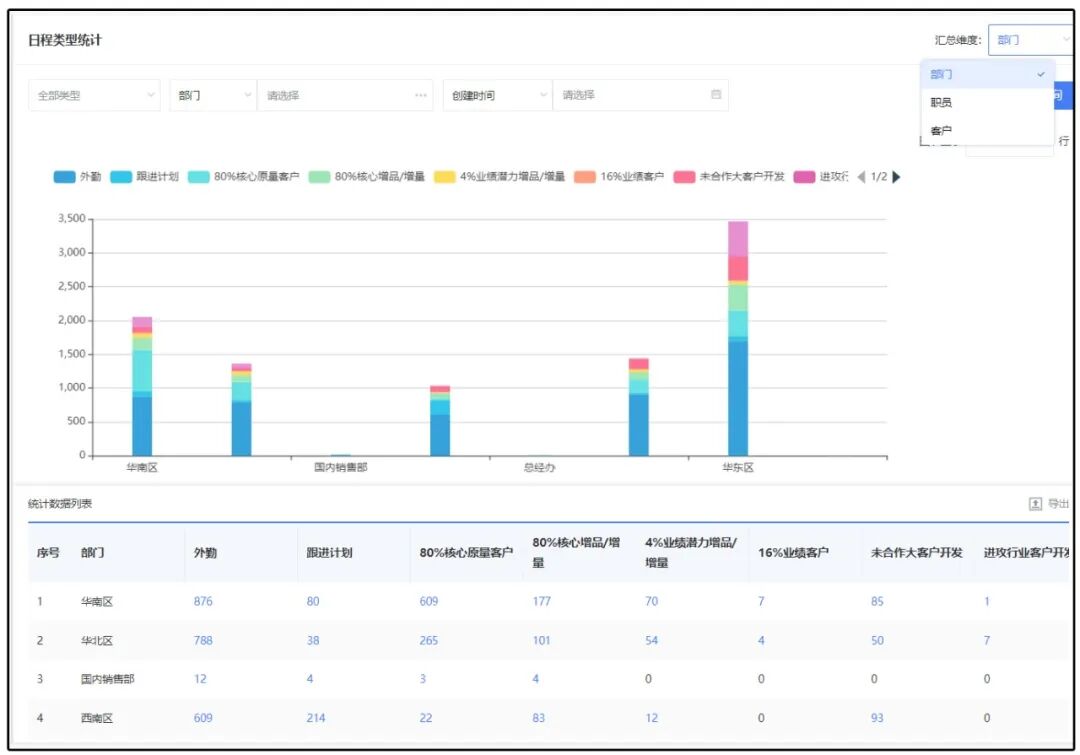Click the export icon next to 导出
Screen dimensions: 1080x755
pyautogui.click(x=1035, y=504)
